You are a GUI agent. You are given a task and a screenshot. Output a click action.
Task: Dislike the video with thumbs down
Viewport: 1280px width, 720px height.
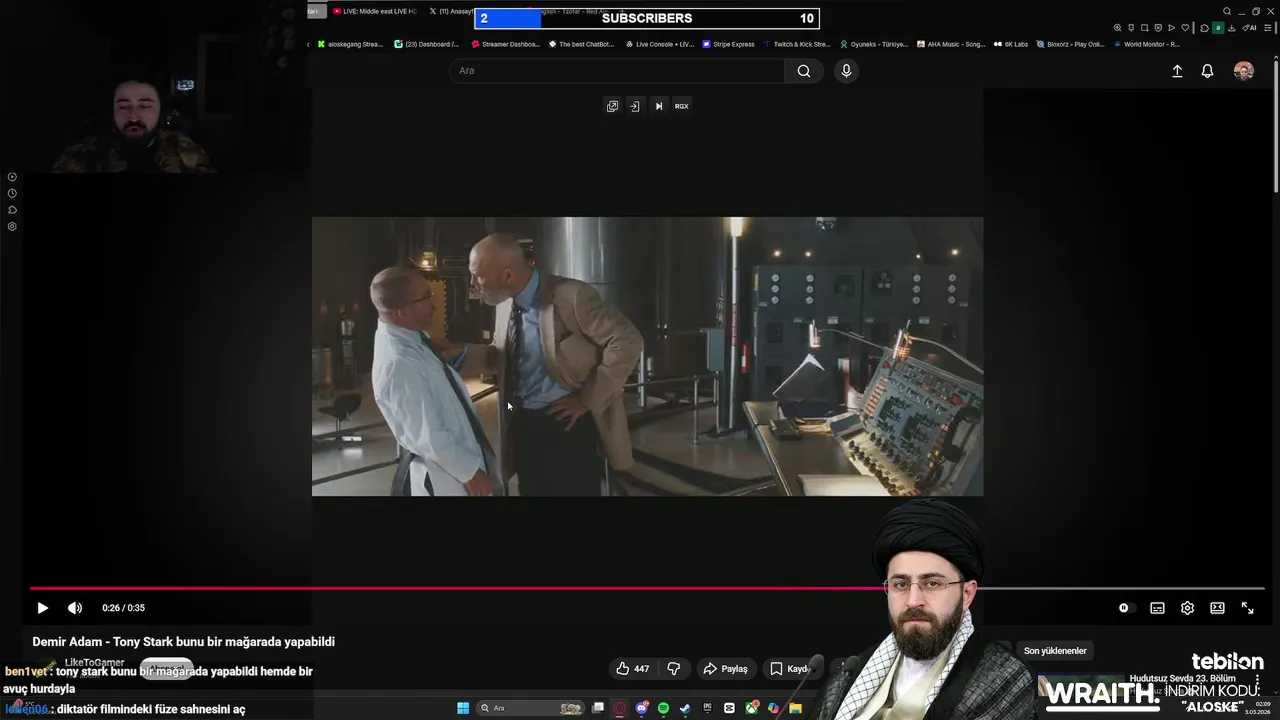(673, 669)
